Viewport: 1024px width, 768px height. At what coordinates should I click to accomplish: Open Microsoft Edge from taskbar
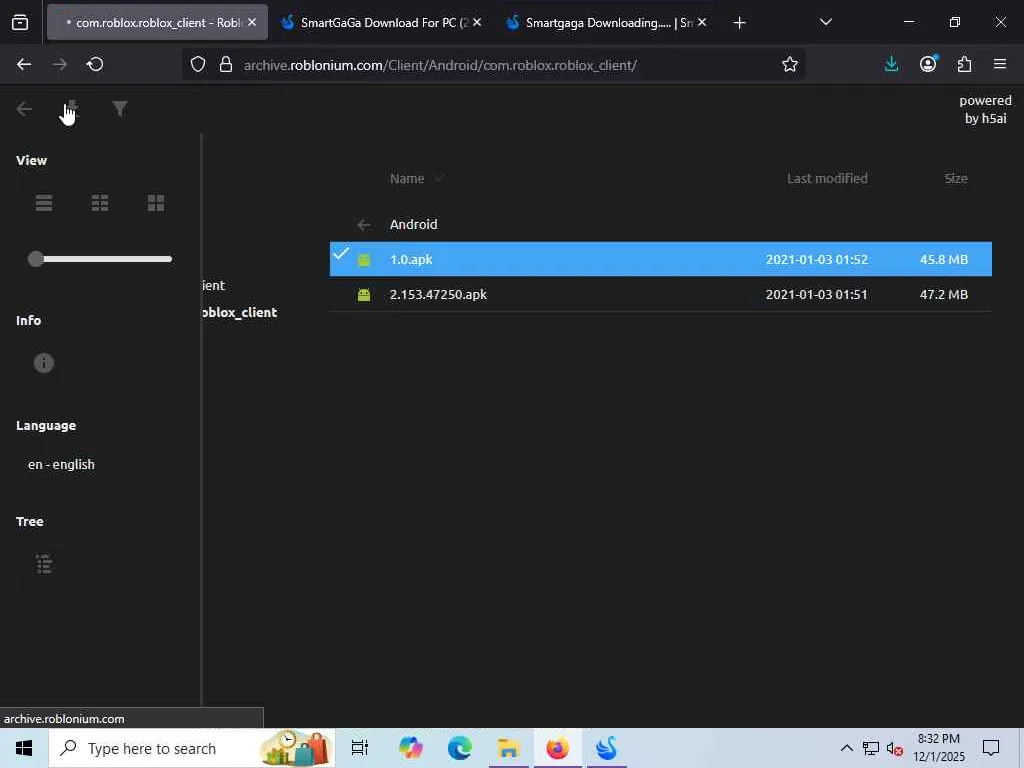[460, 748]
